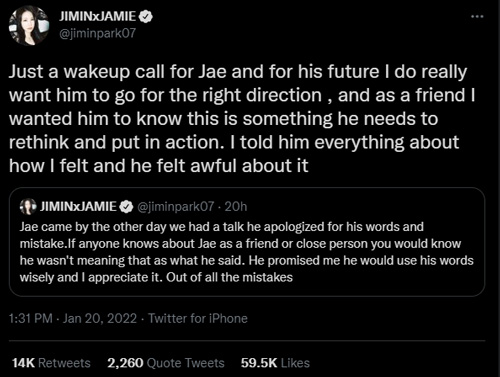Open the @jiminpark07 handle under the name

click(97, 33)
